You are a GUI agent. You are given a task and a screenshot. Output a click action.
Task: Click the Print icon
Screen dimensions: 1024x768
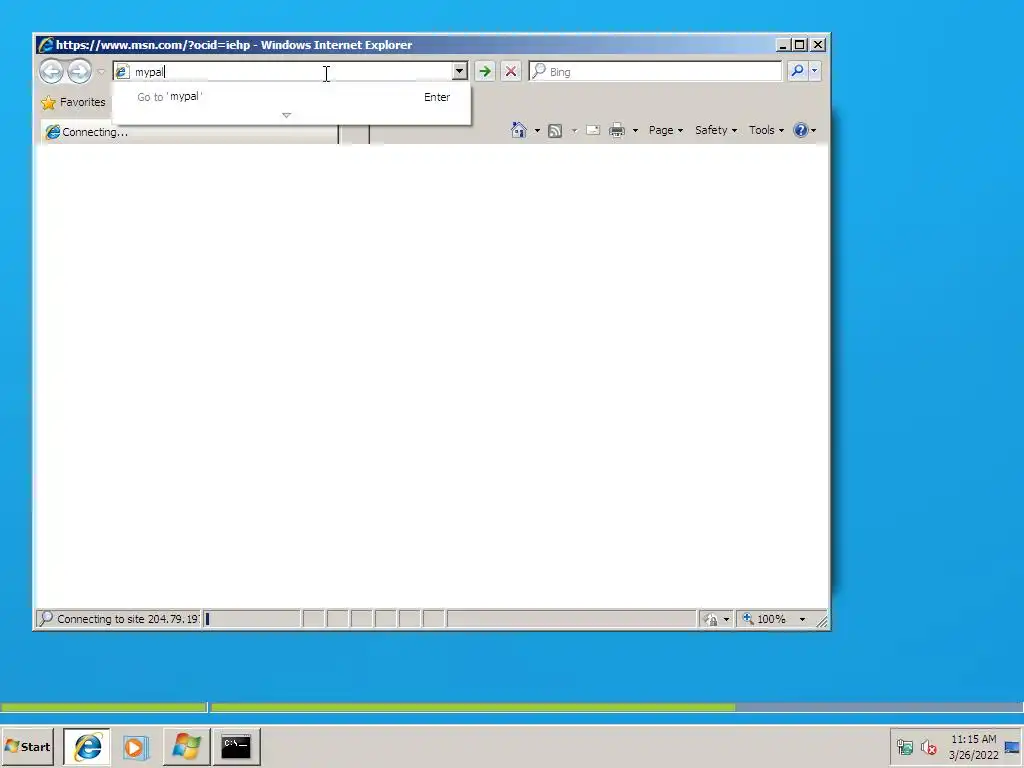(x=616, y=131)
